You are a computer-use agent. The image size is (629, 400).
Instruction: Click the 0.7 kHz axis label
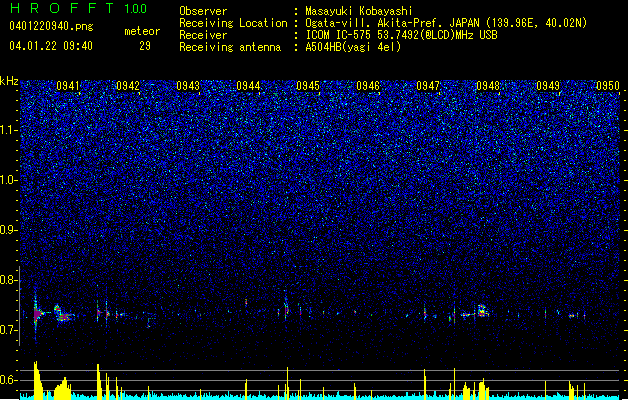[x=9, y=330]
